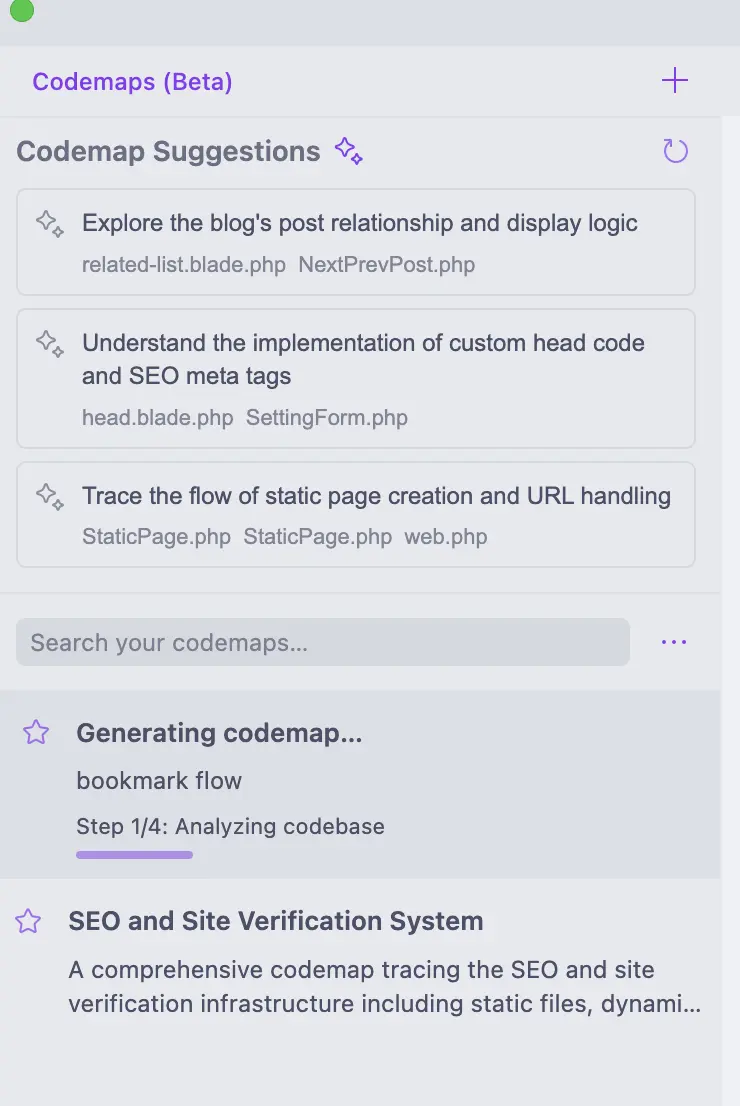The width and height of the screenshot is (740, 1106).
Task: Click sparkle icon on blog post relationship suggestion
Action: tap(50, 223)
